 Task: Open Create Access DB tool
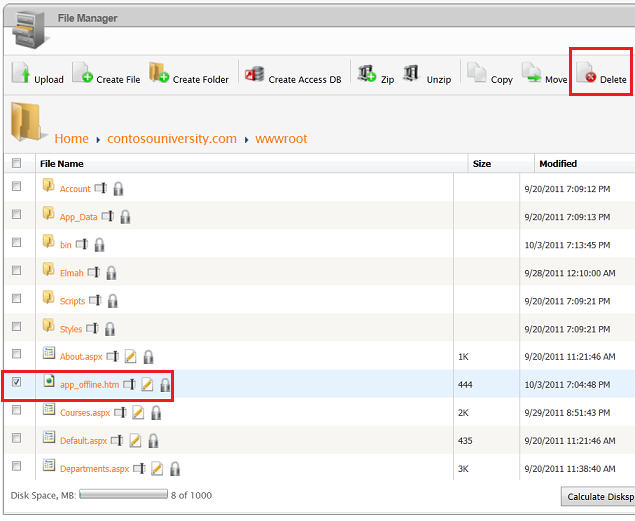[255, 74]
